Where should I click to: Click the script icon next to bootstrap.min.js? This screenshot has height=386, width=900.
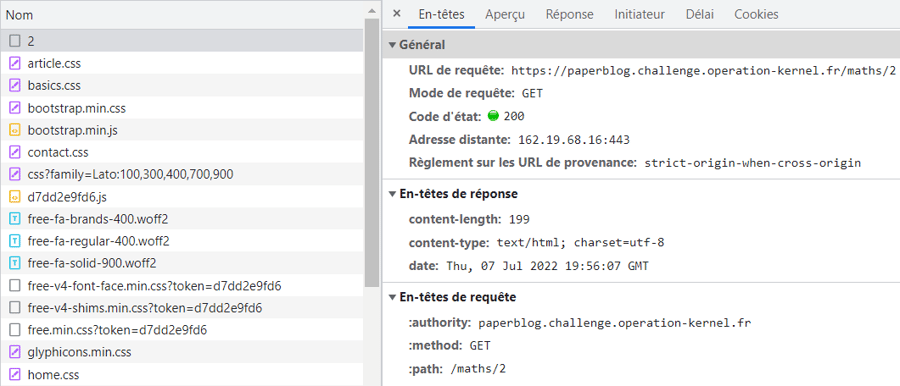(15, 130)
